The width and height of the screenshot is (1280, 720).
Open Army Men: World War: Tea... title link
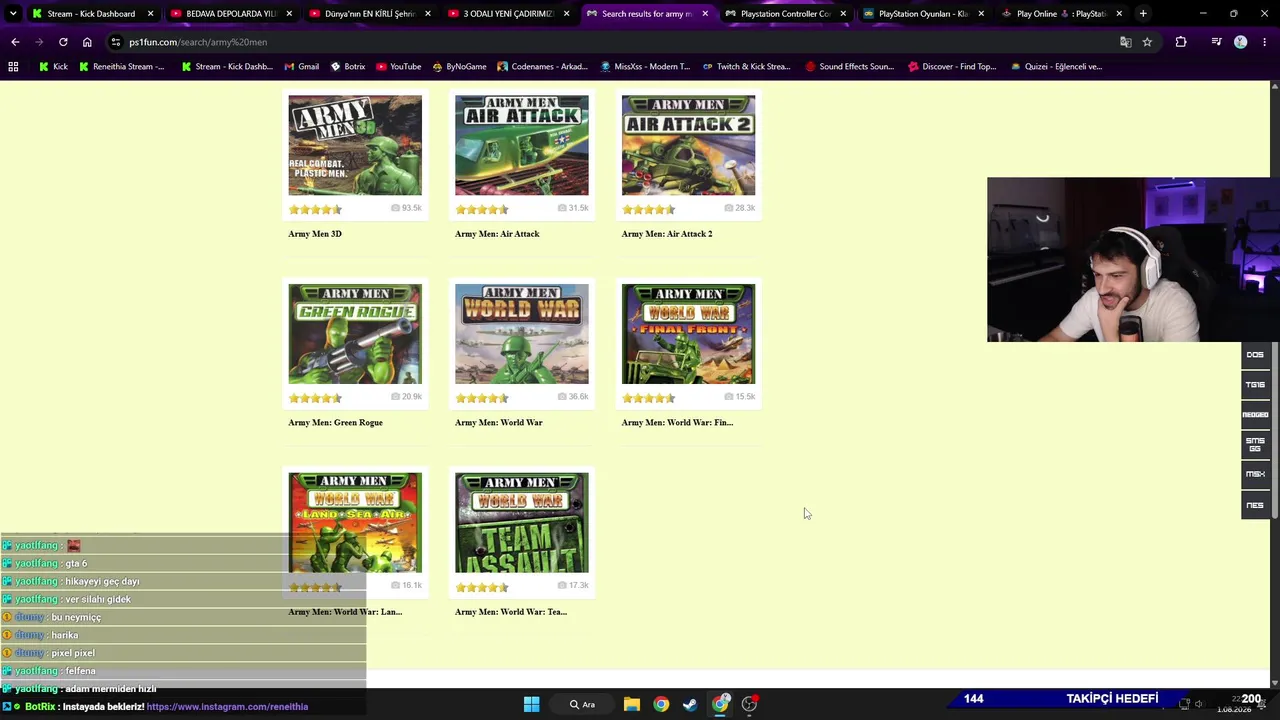[x=511, y=612]
